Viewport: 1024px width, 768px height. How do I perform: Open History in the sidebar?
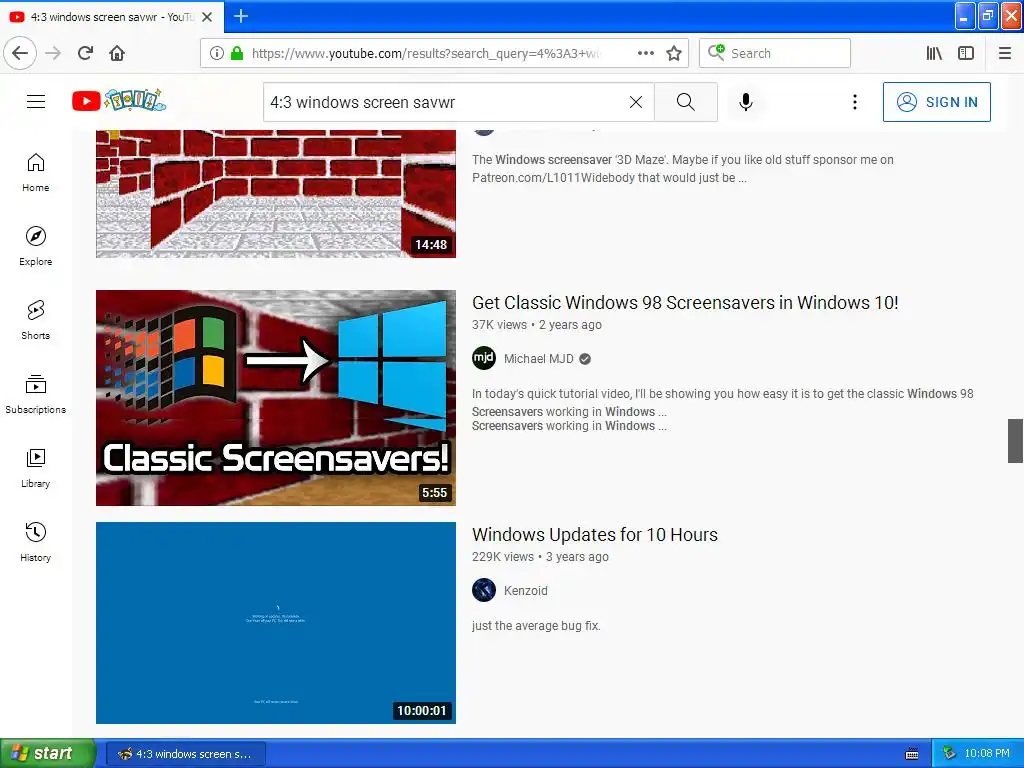35,543
